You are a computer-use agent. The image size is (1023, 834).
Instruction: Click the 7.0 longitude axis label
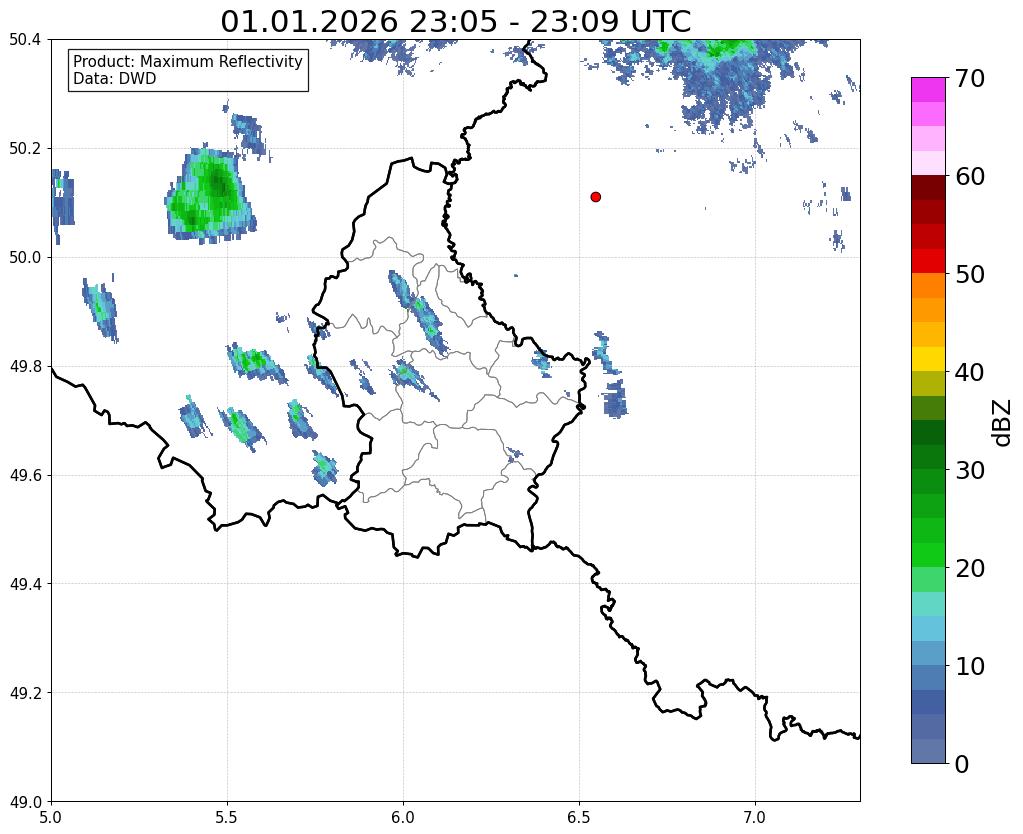[755, 817]
